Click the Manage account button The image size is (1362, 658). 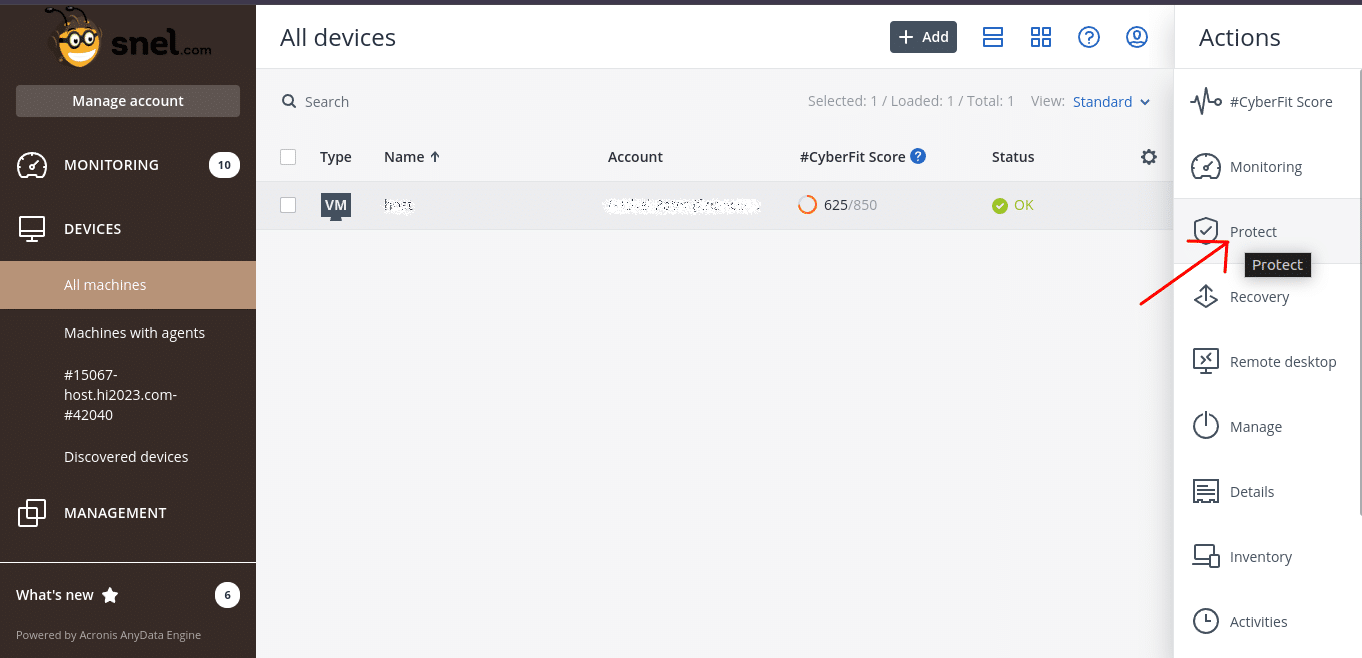[128, 101]
